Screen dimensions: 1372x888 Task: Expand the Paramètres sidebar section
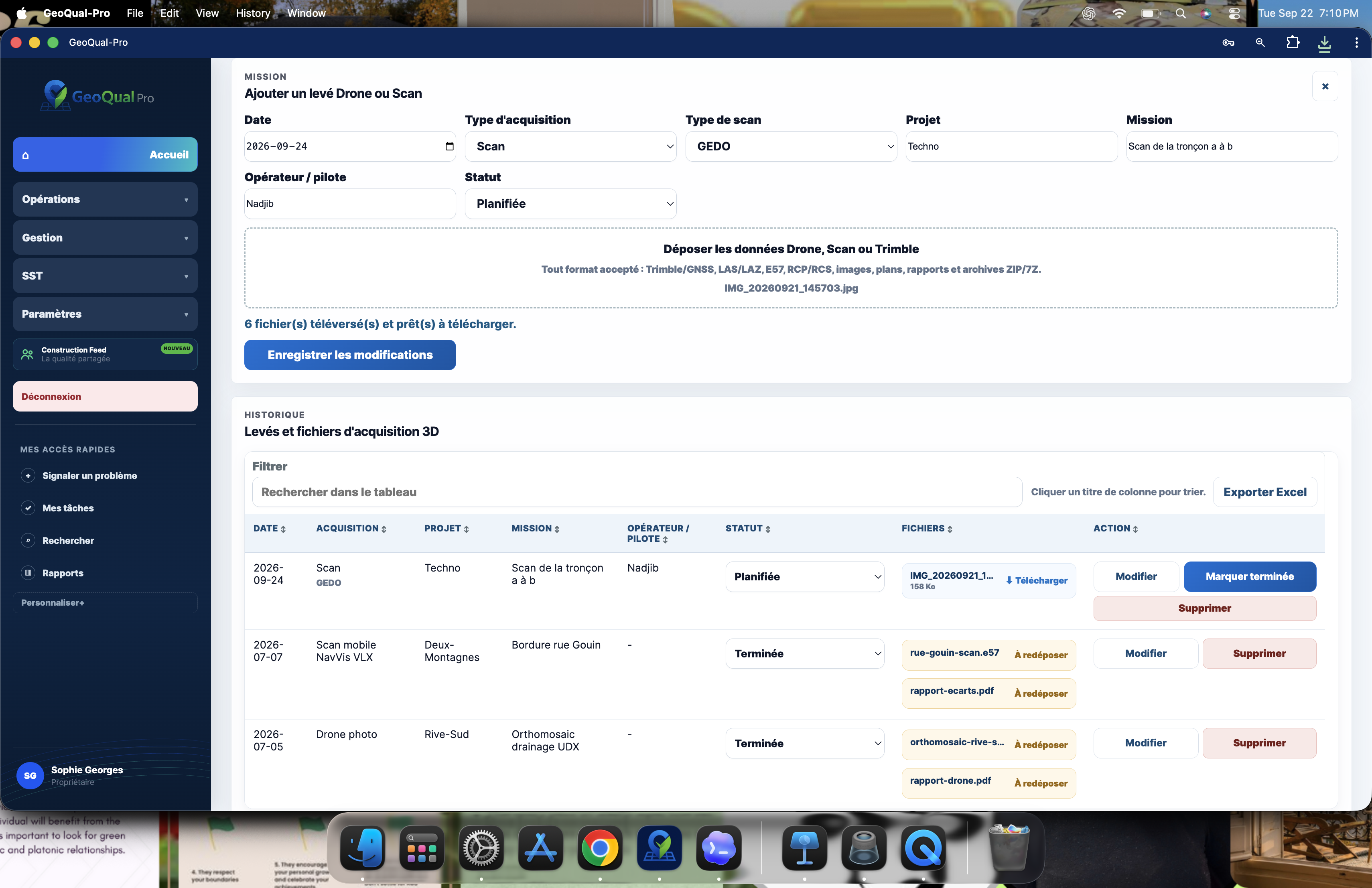point(105,314)
